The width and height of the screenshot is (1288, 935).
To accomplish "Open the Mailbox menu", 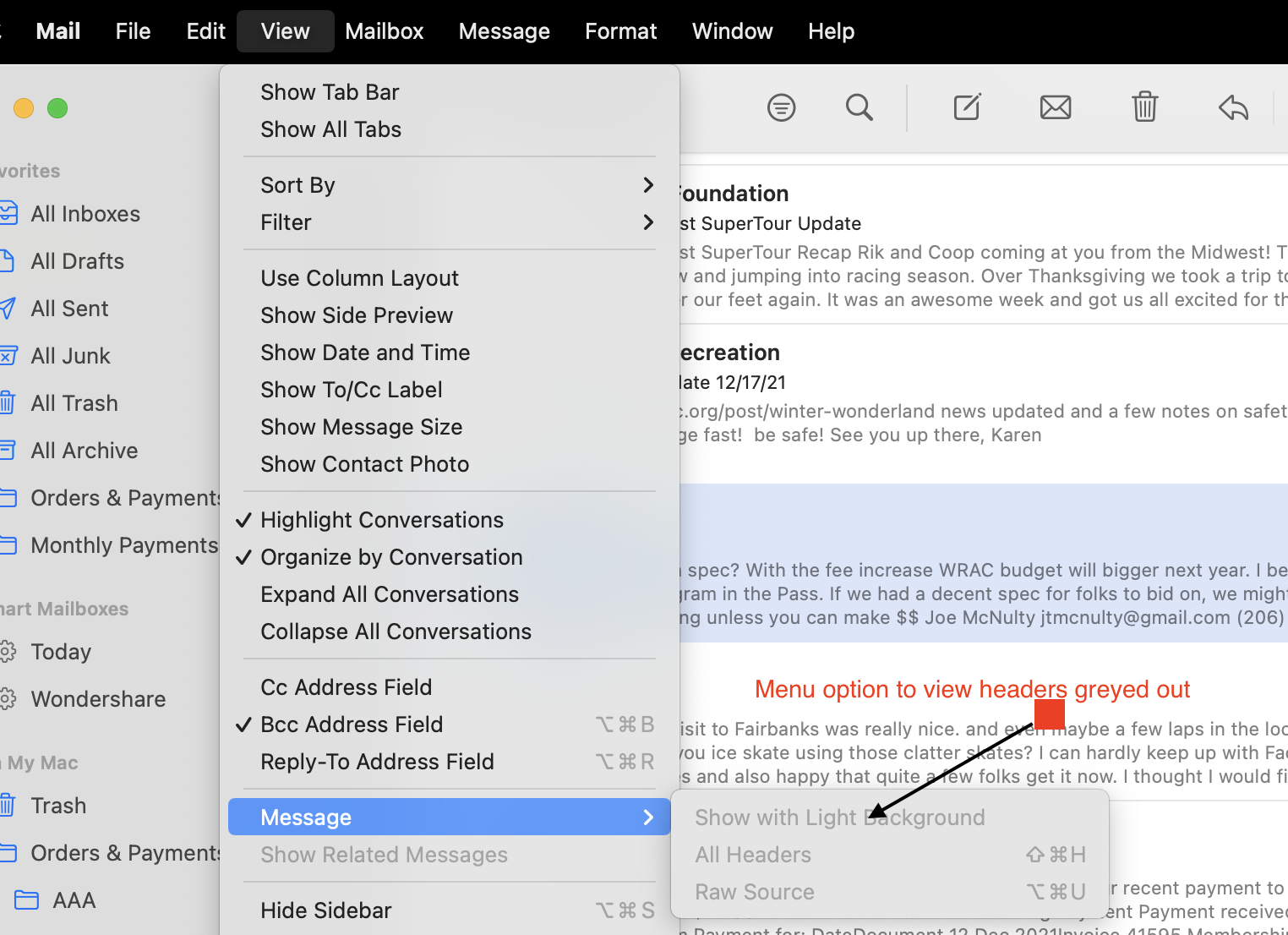I will [385, 30].
